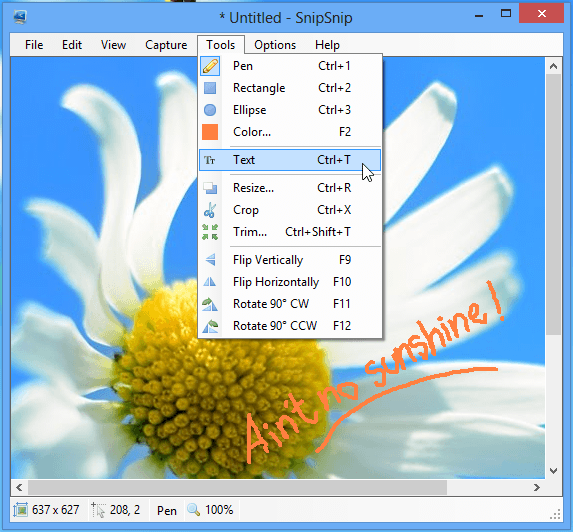Screen dimensions: 573x532
Task: Choose Flip Vertically menu entry
Action: click(x=290, y=260)
